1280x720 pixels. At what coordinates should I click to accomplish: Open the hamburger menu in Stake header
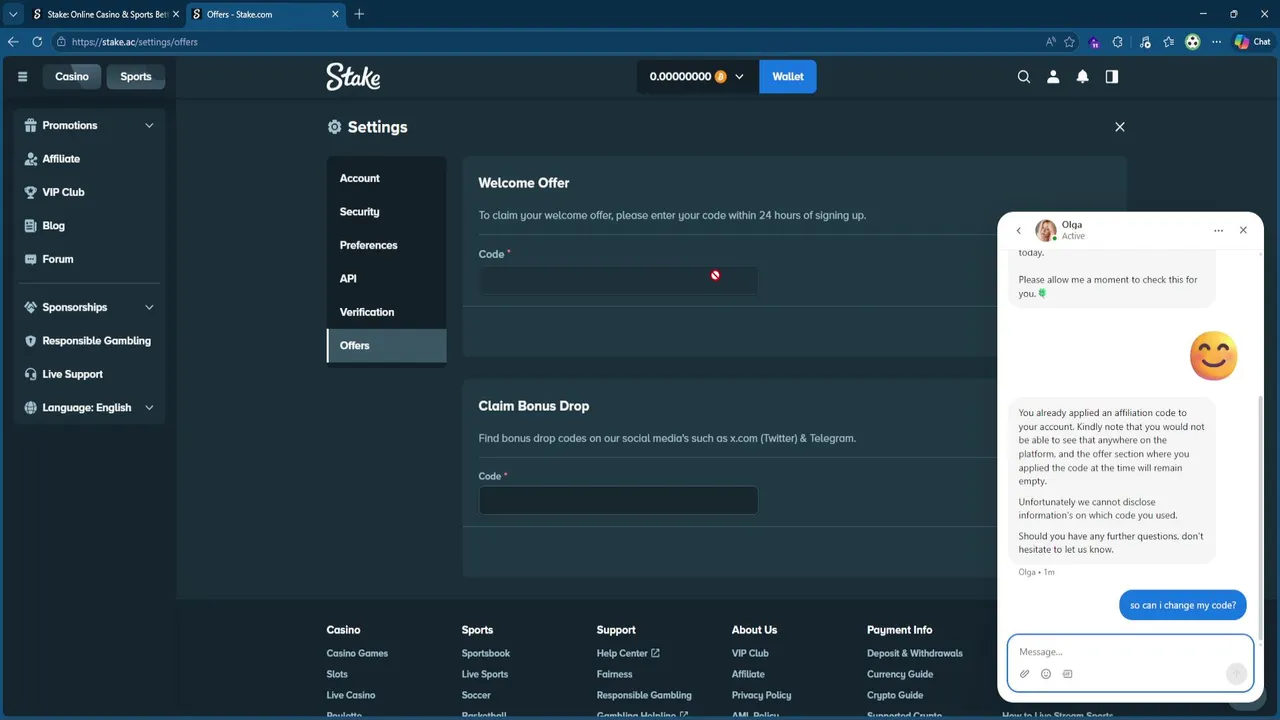[x=23, y=77]
